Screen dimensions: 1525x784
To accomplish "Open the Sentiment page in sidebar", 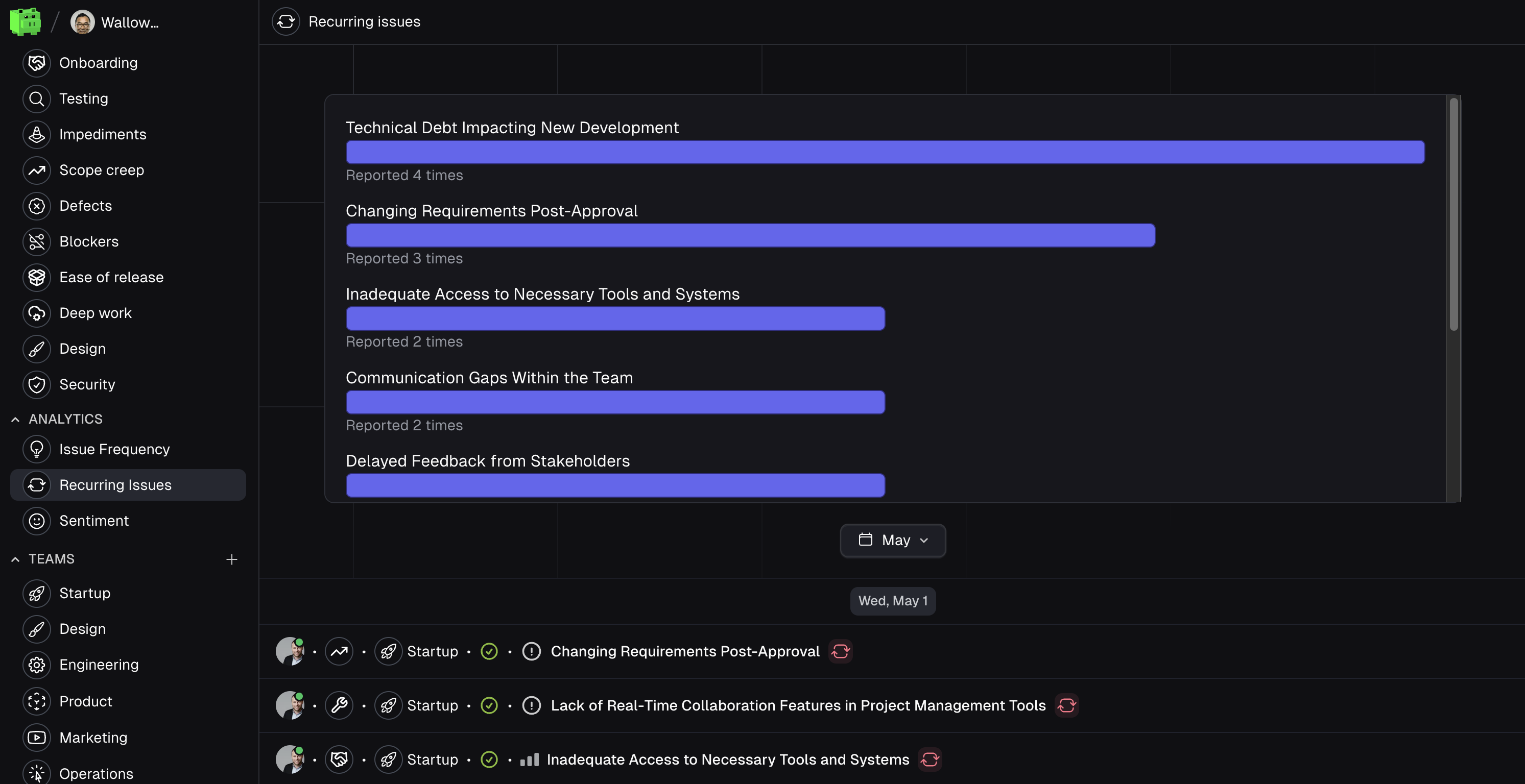I will pyautogui.click(x=93, y=521).
